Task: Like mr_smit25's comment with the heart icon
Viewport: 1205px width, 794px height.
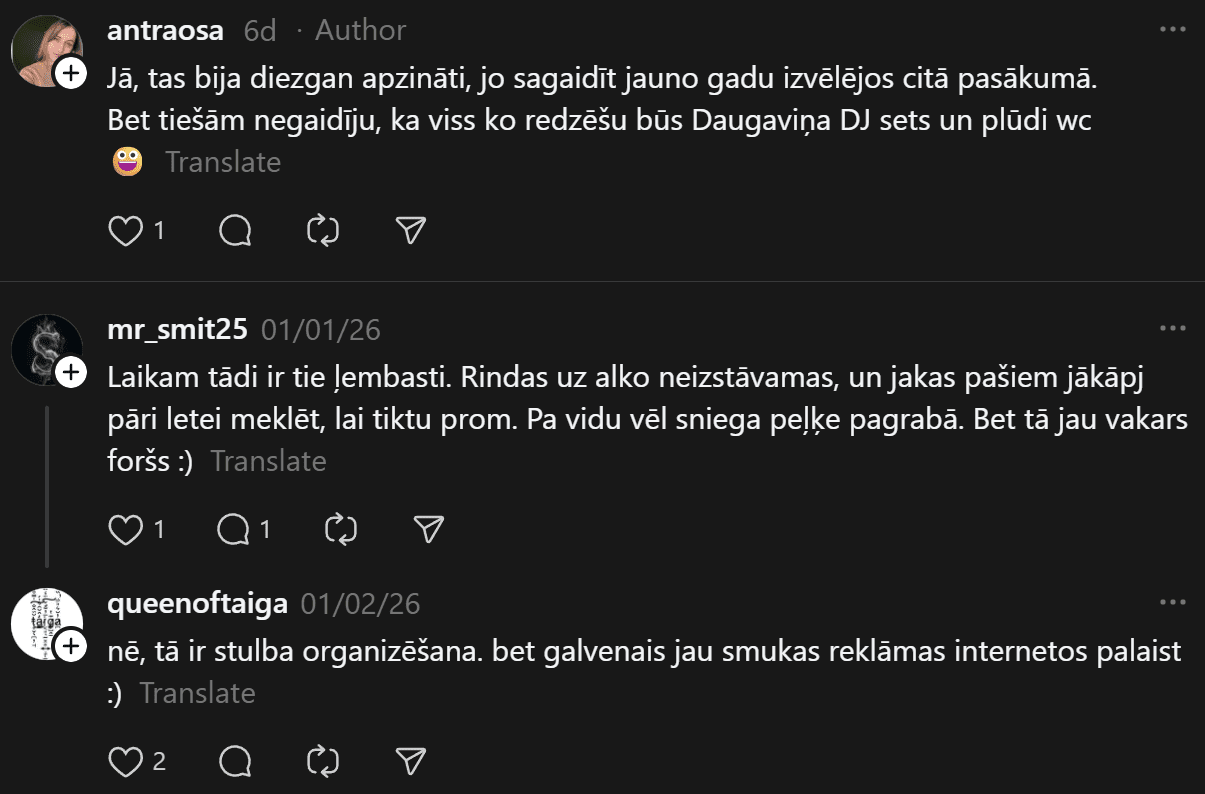Action: (125, 530)
